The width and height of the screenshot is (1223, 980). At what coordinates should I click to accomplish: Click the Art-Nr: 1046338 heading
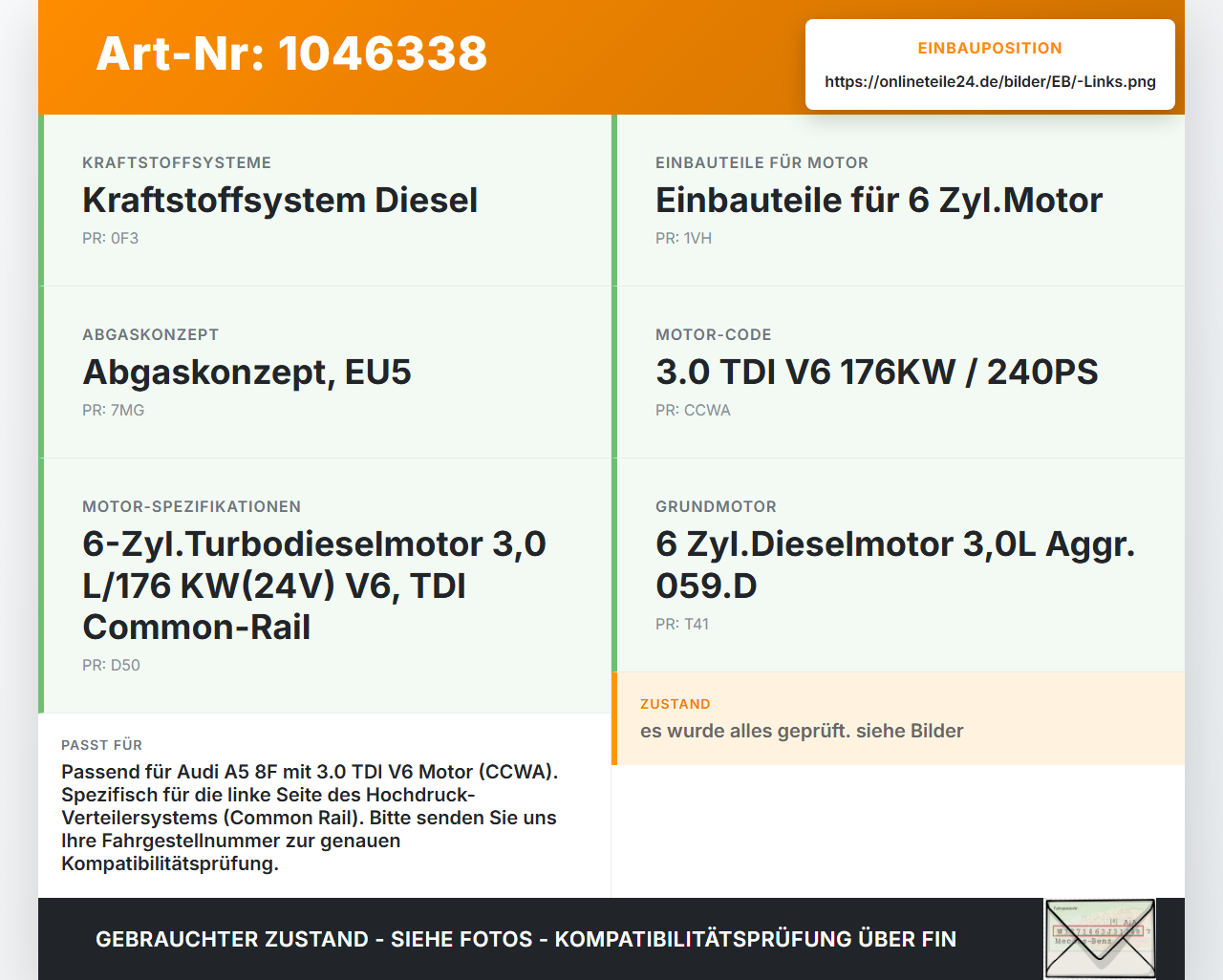[291, 53]
